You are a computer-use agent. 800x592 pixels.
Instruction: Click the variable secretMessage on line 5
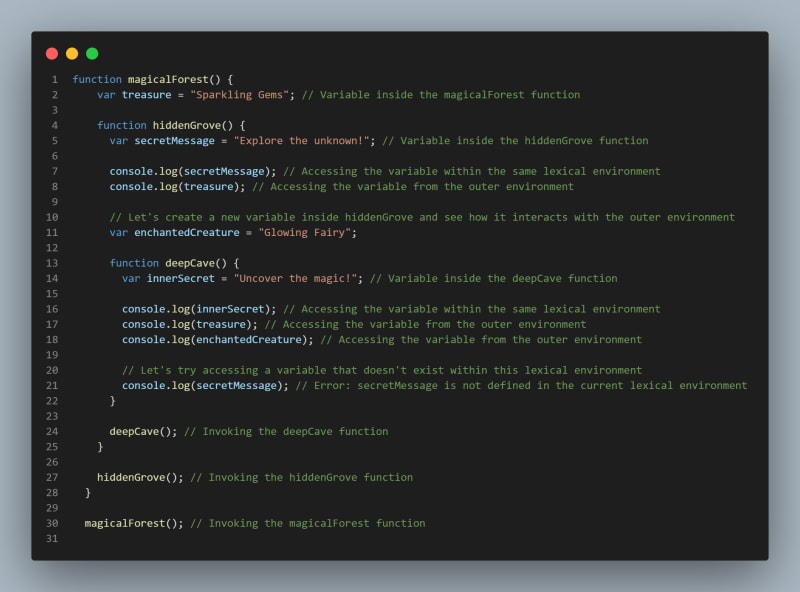[x=174, y=140]
